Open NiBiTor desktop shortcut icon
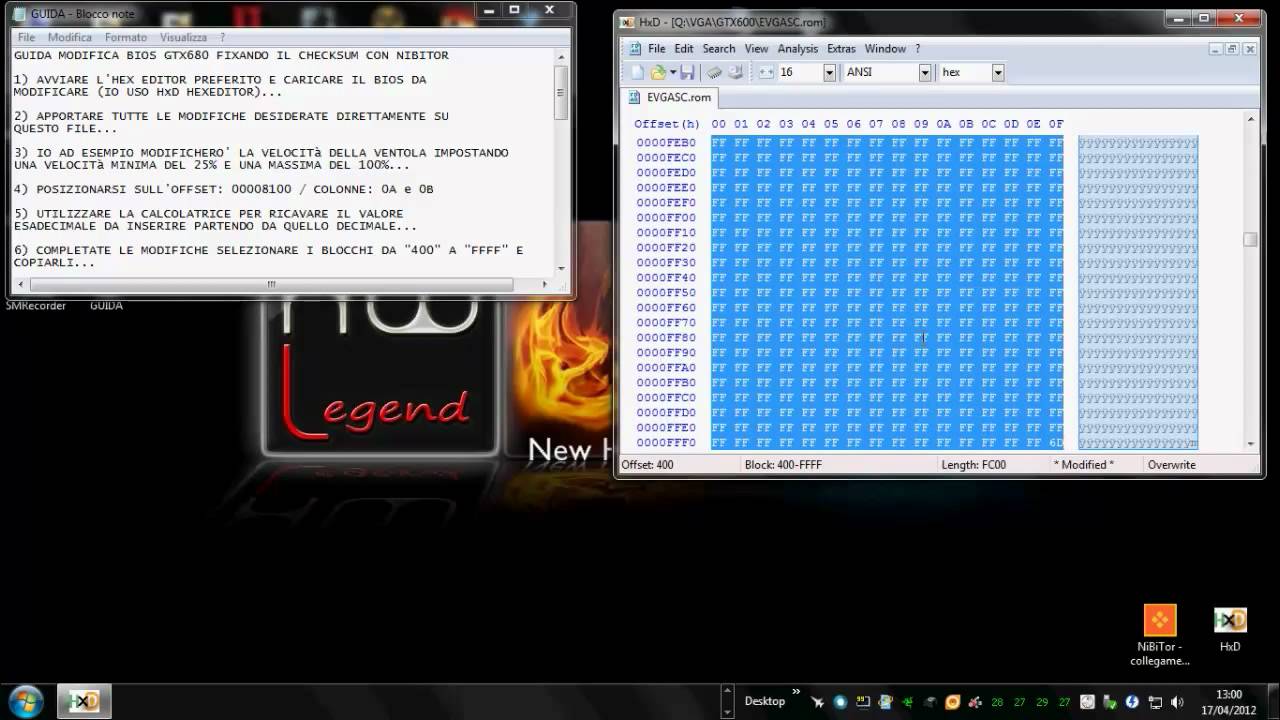 tap(1160, 620)
